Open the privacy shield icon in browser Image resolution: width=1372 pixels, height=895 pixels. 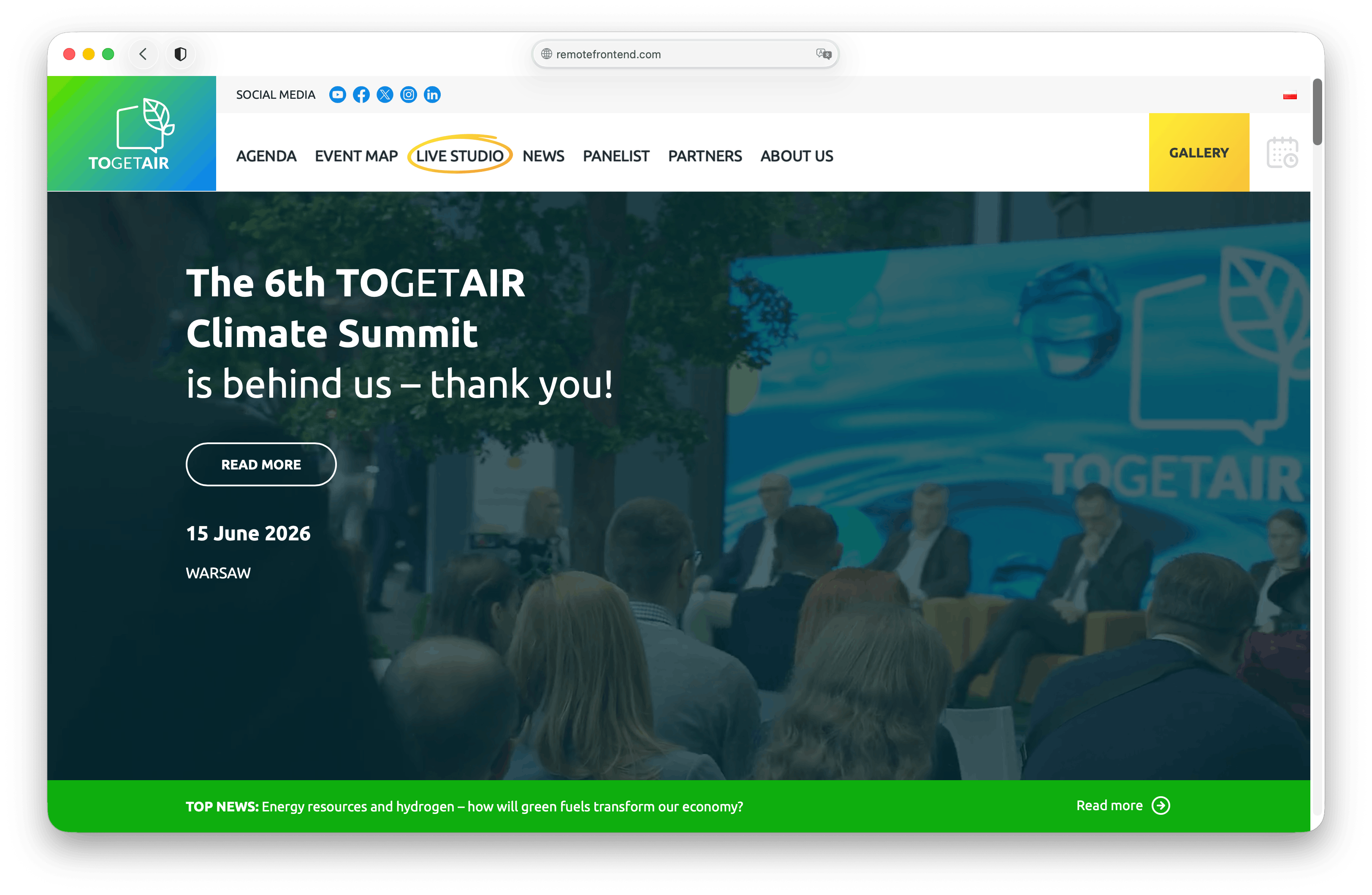click(x=180, y=54)
